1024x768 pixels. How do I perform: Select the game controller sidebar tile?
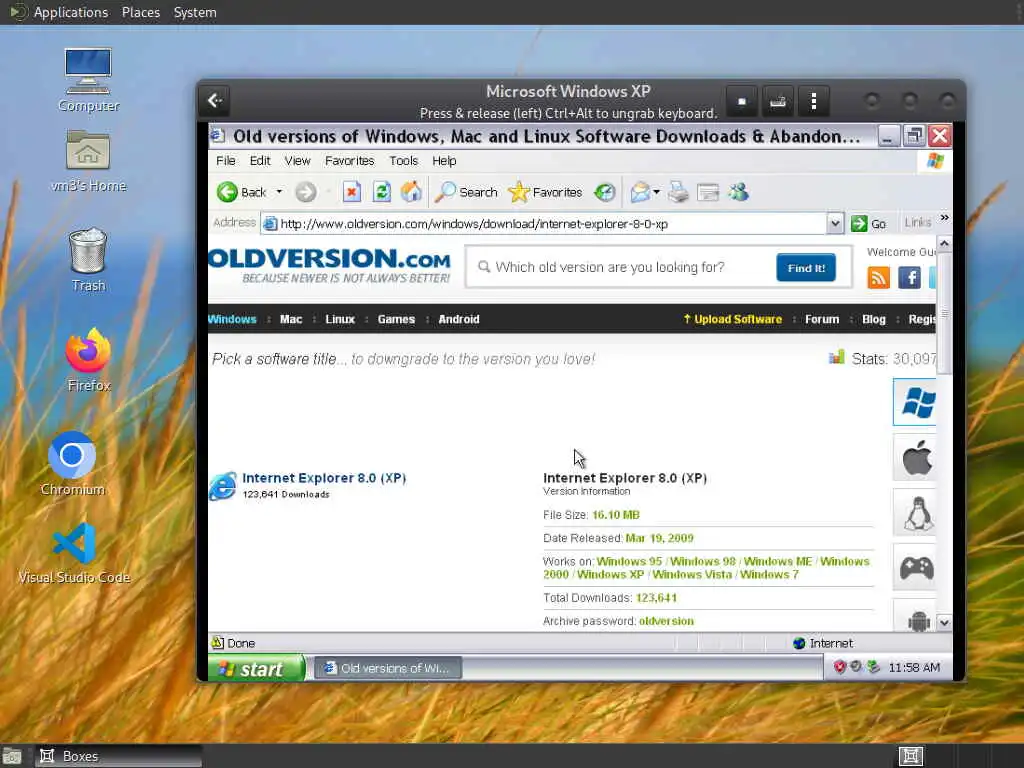point(915,568)
